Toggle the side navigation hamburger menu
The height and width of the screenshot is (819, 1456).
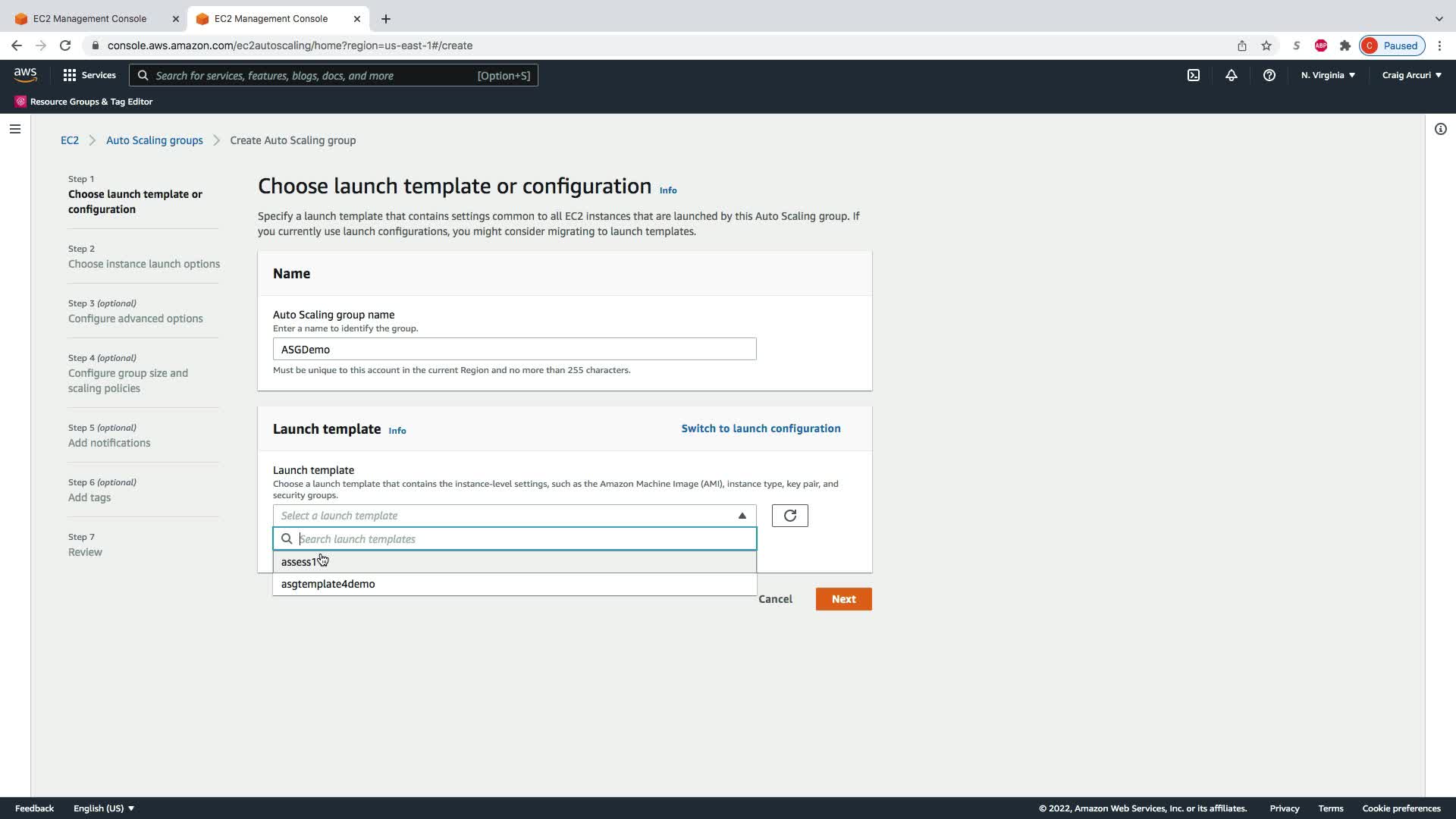pyautogui.click(x=14, y=129)
